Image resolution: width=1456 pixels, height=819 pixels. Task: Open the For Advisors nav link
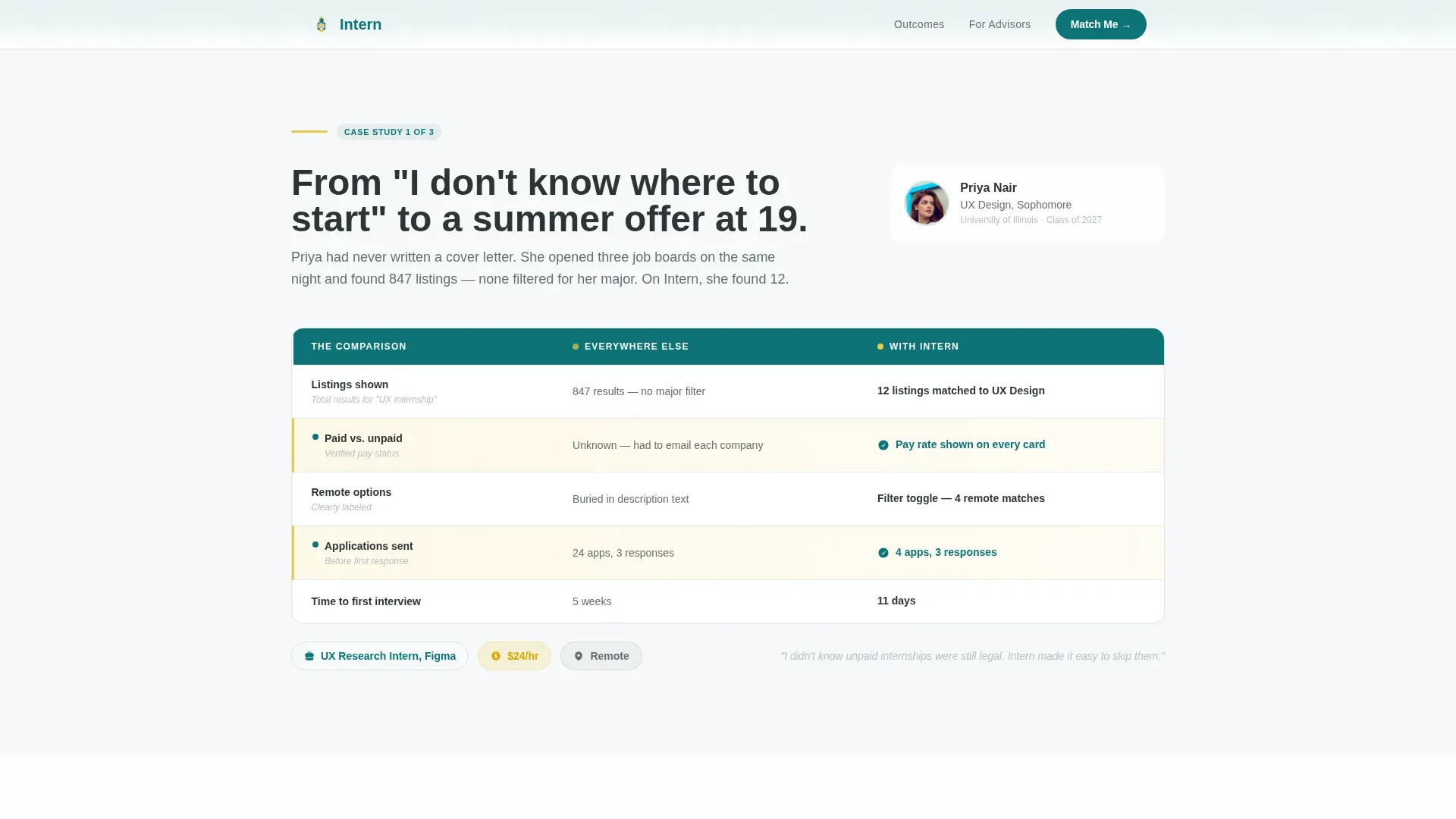[999, 24]
